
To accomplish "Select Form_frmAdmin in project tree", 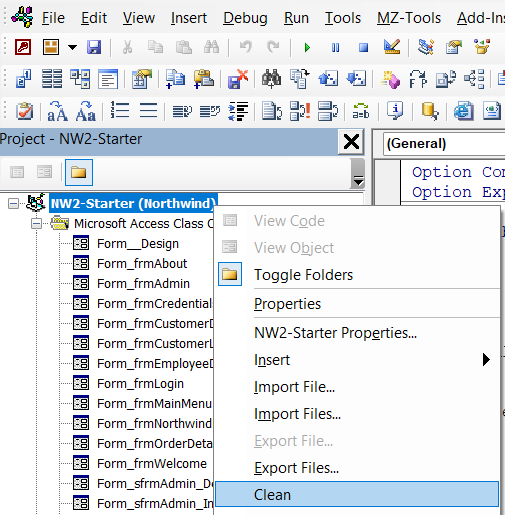I will pos(143,284).
